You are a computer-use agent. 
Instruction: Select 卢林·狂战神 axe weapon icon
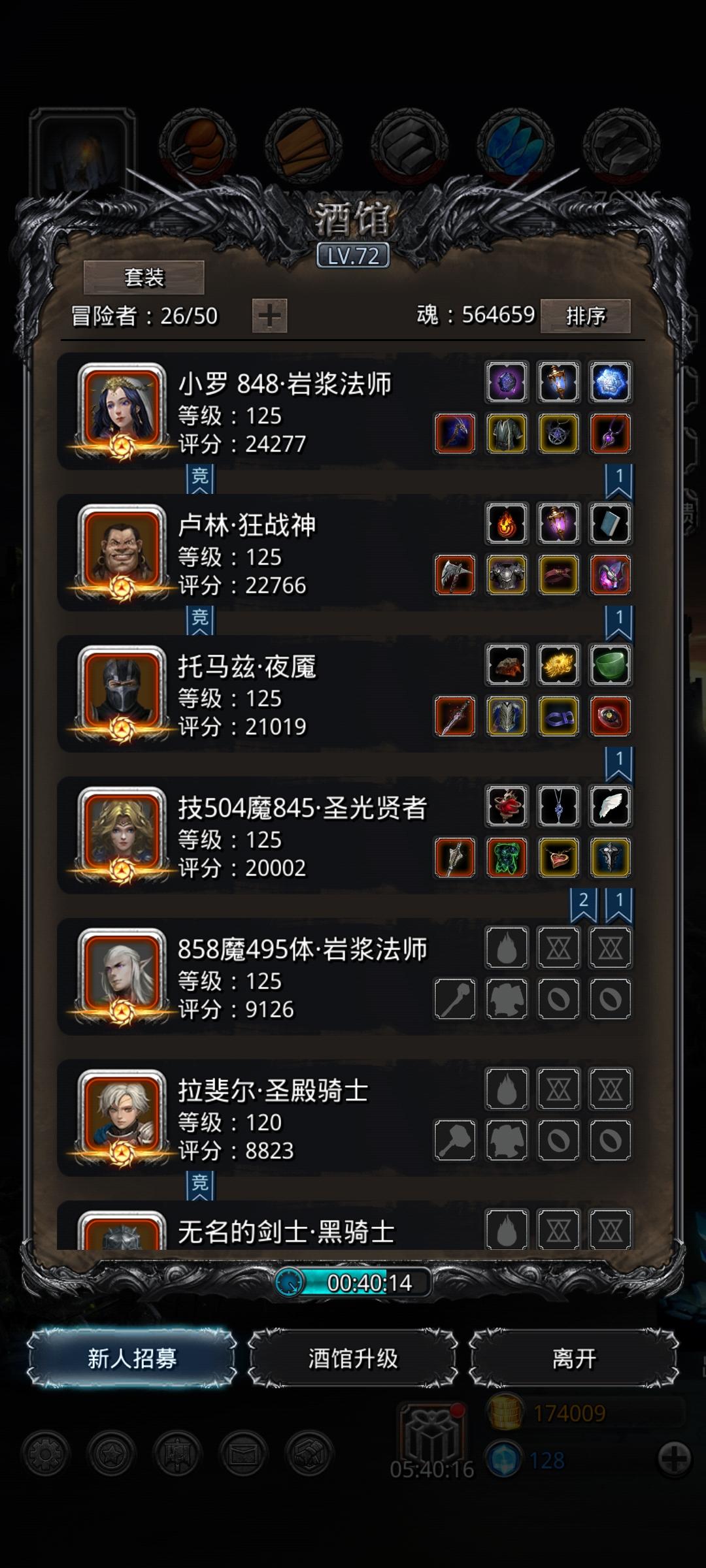[x=455, y=575]
